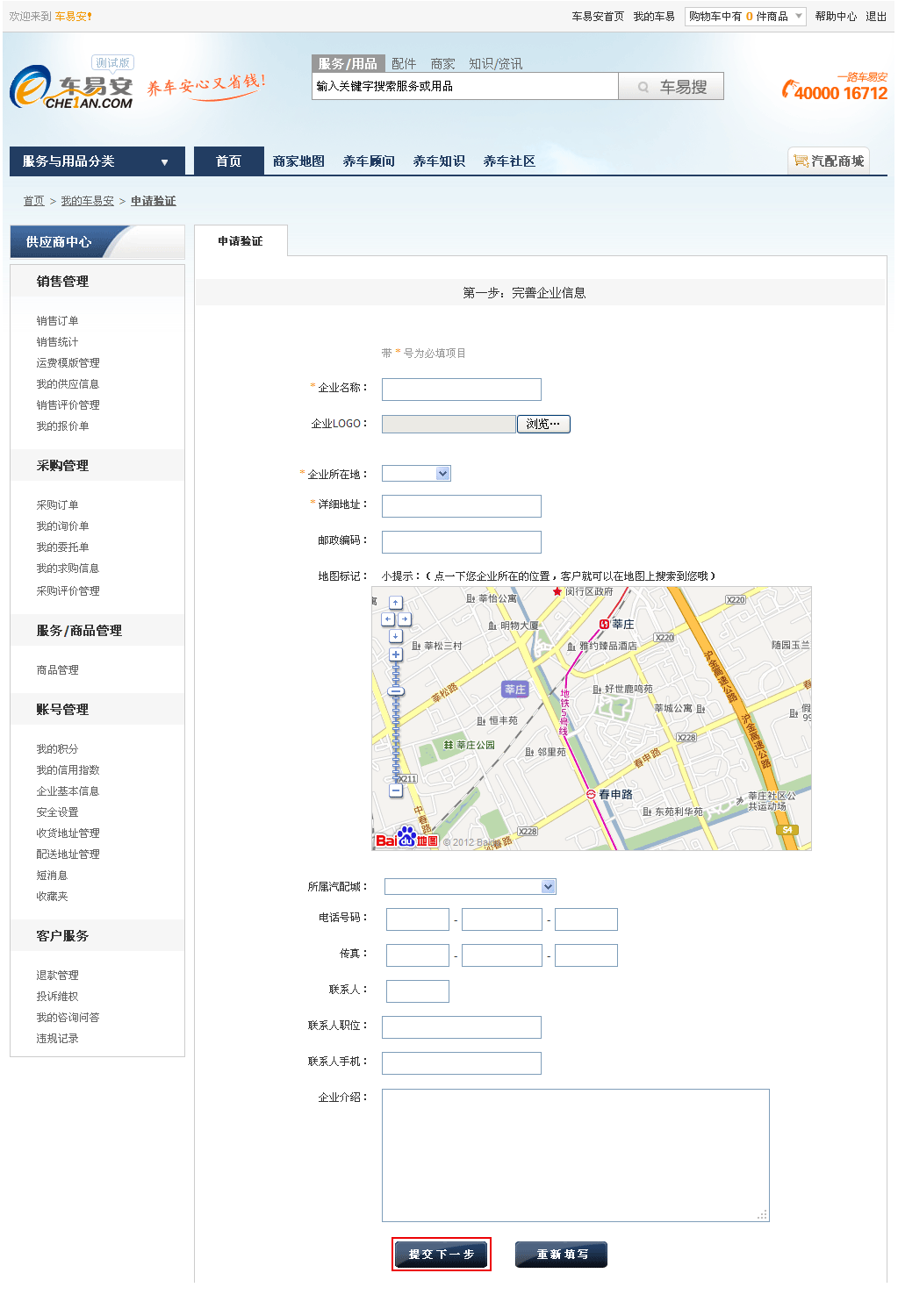Expand the 购物车 cart dropdown in header
The width and height of the screenshot is (898, 1316).
[x=745, y=16]
